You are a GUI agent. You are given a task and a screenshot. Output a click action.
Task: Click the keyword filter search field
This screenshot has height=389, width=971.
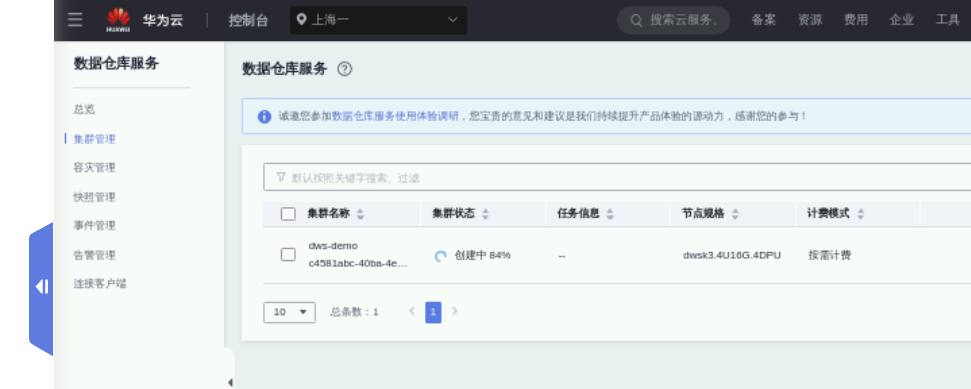pyautogui.click(x=617, y=177)
